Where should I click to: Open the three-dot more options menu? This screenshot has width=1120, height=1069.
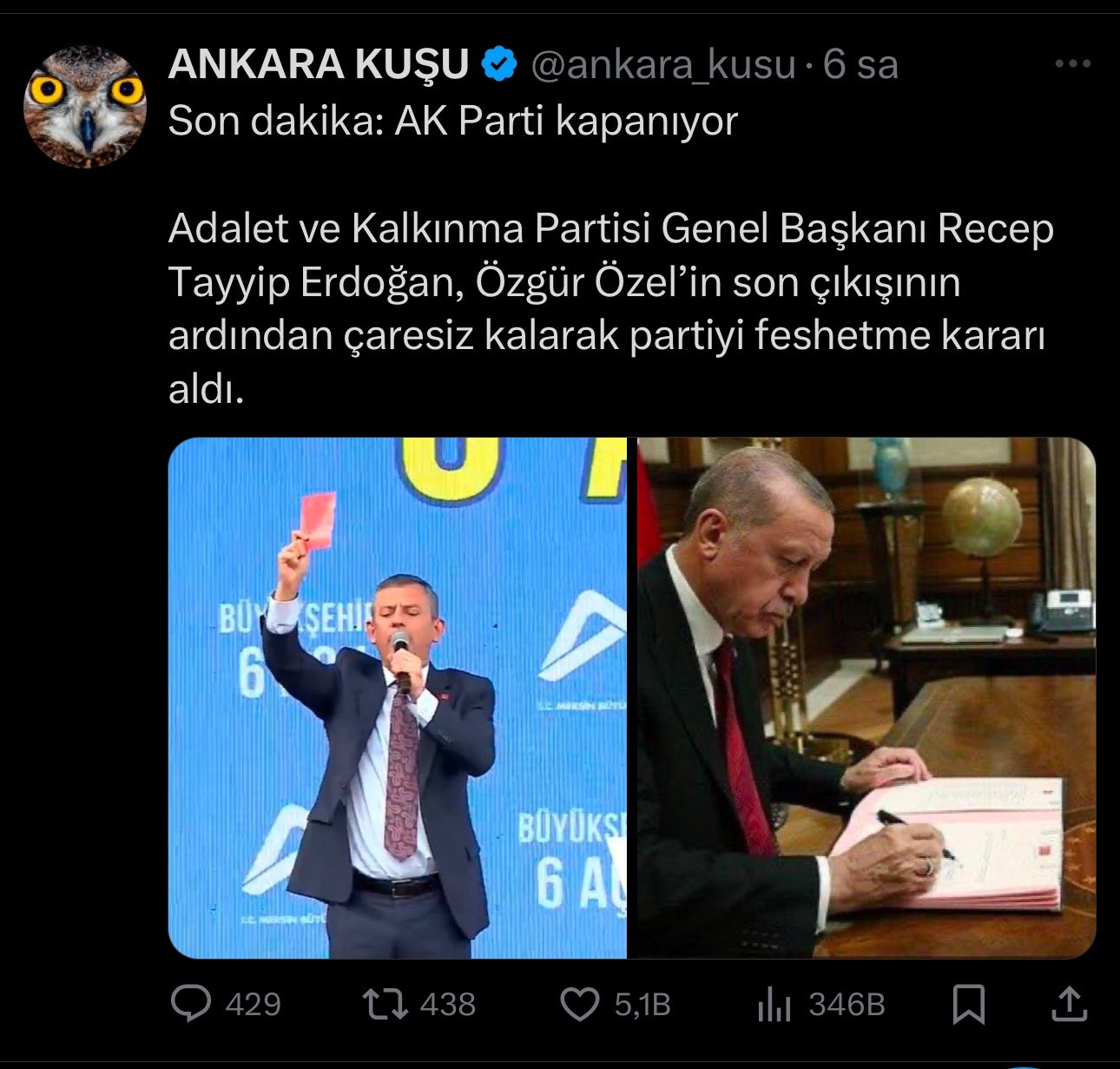pyautogui.click(x=1072, y=63)
